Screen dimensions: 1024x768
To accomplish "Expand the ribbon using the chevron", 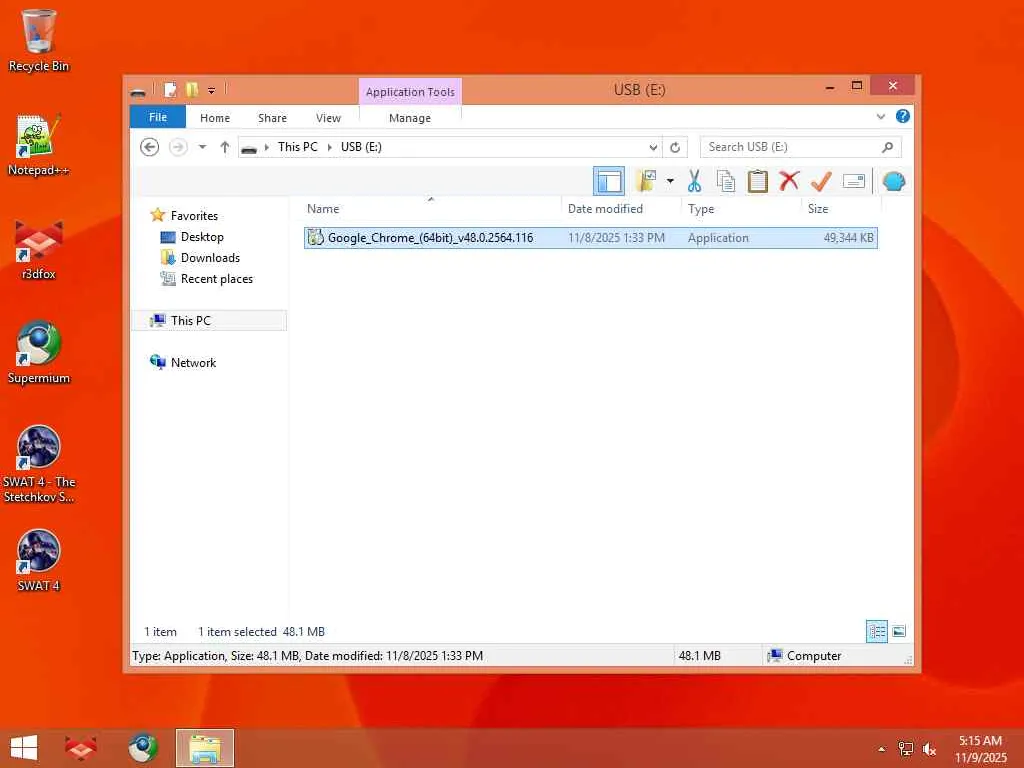I will click(880, 117).
